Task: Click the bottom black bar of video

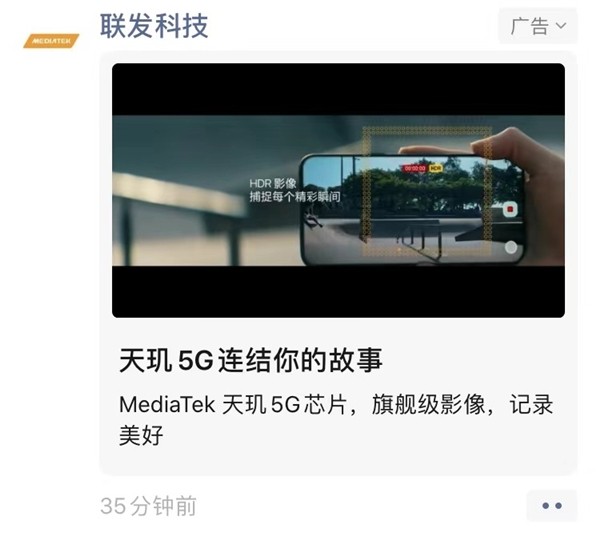Action: tap(338, 292)
